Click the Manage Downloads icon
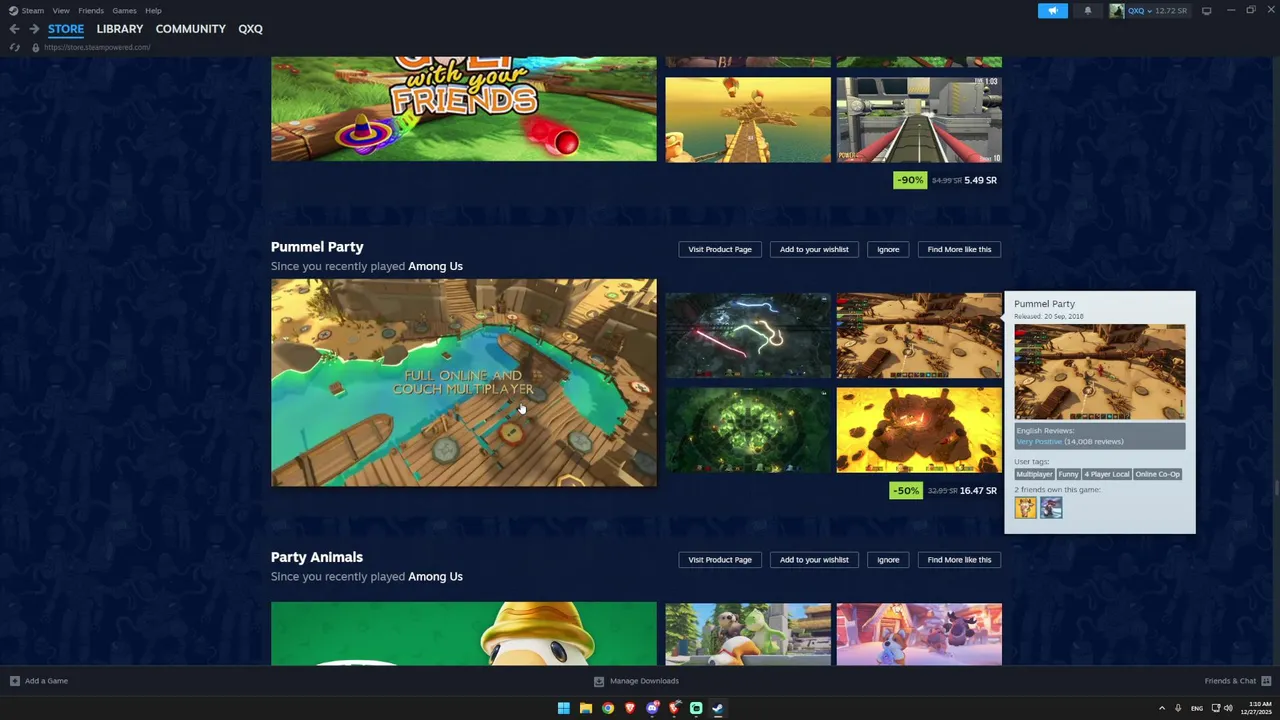 (x=599, y=681)
